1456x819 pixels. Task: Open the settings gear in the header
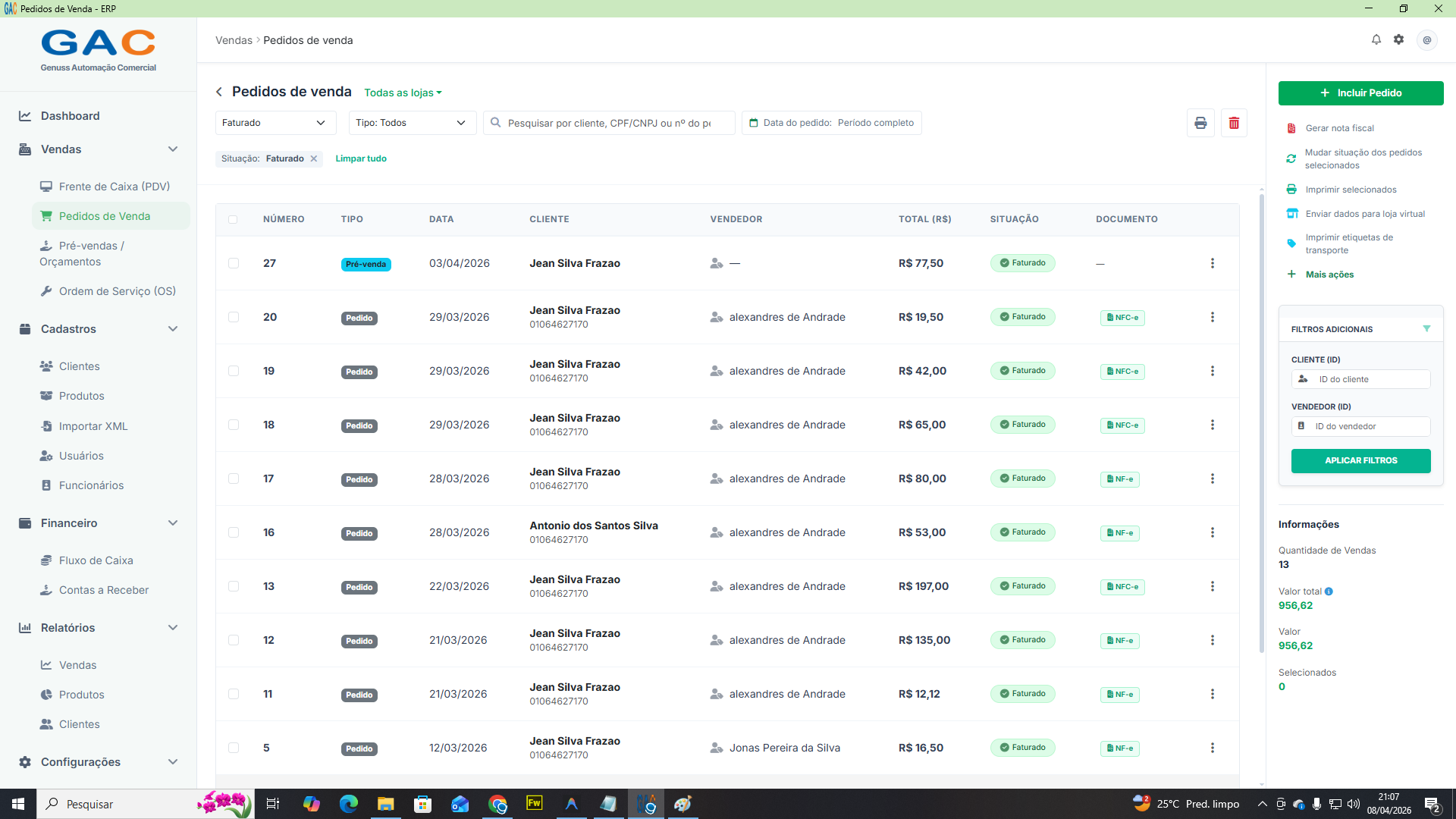click(x=1399, y=39)
